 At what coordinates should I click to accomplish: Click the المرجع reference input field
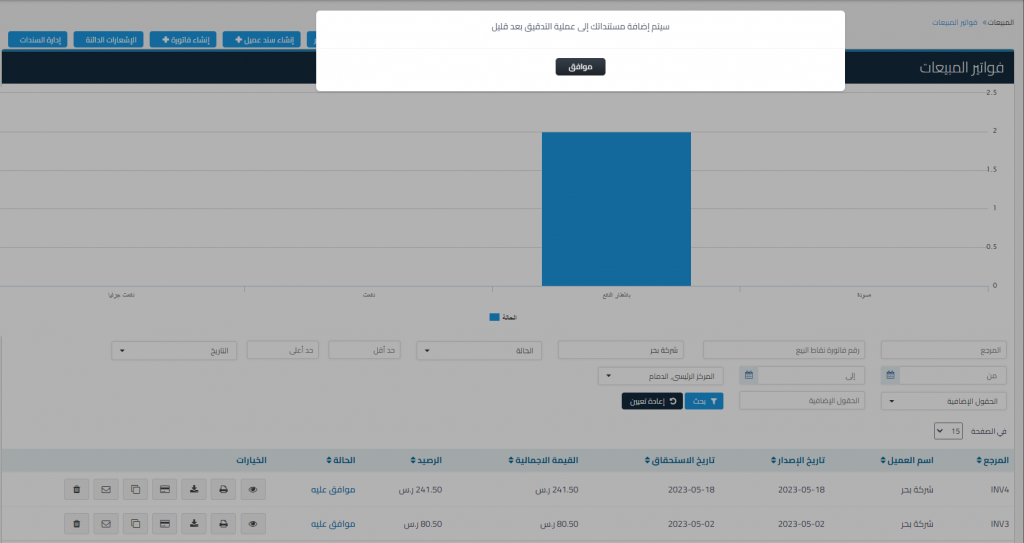click(943, 351)
